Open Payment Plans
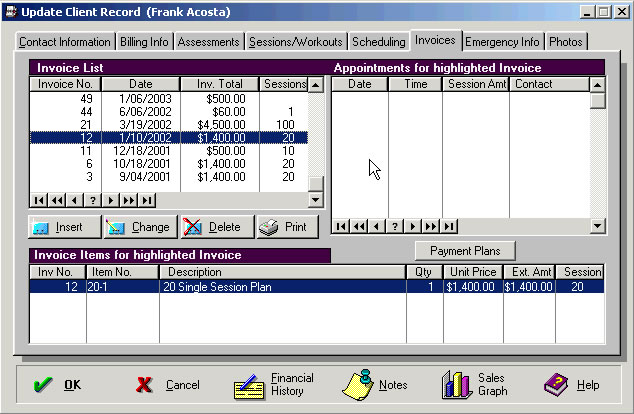This screenshot has width=634, height=414. click(x=464, y=250)
